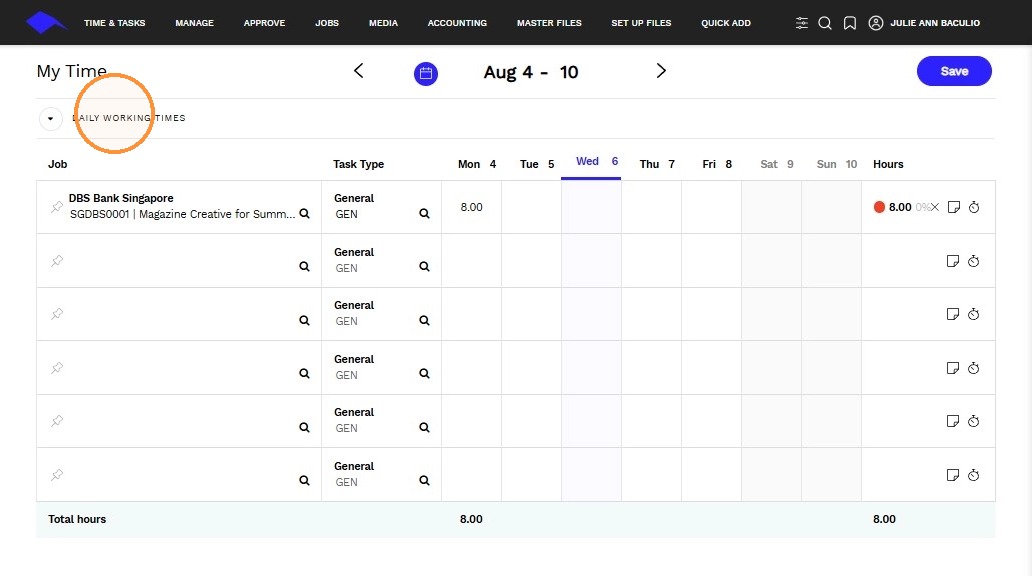This screenshot has width=1032, height=576.
Task: Select the Wed 6 day column header
Action: click(591, 162)
